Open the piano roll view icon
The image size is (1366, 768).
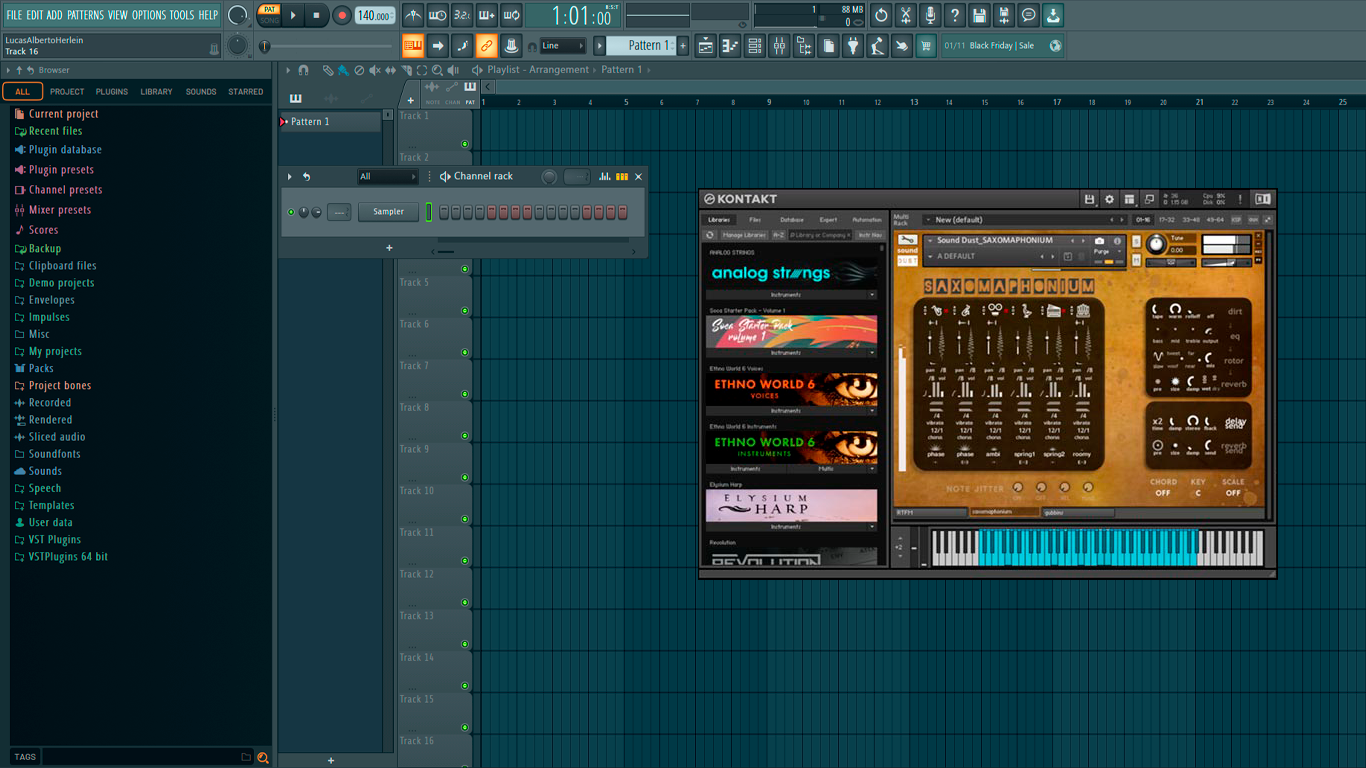pos(730,46)
